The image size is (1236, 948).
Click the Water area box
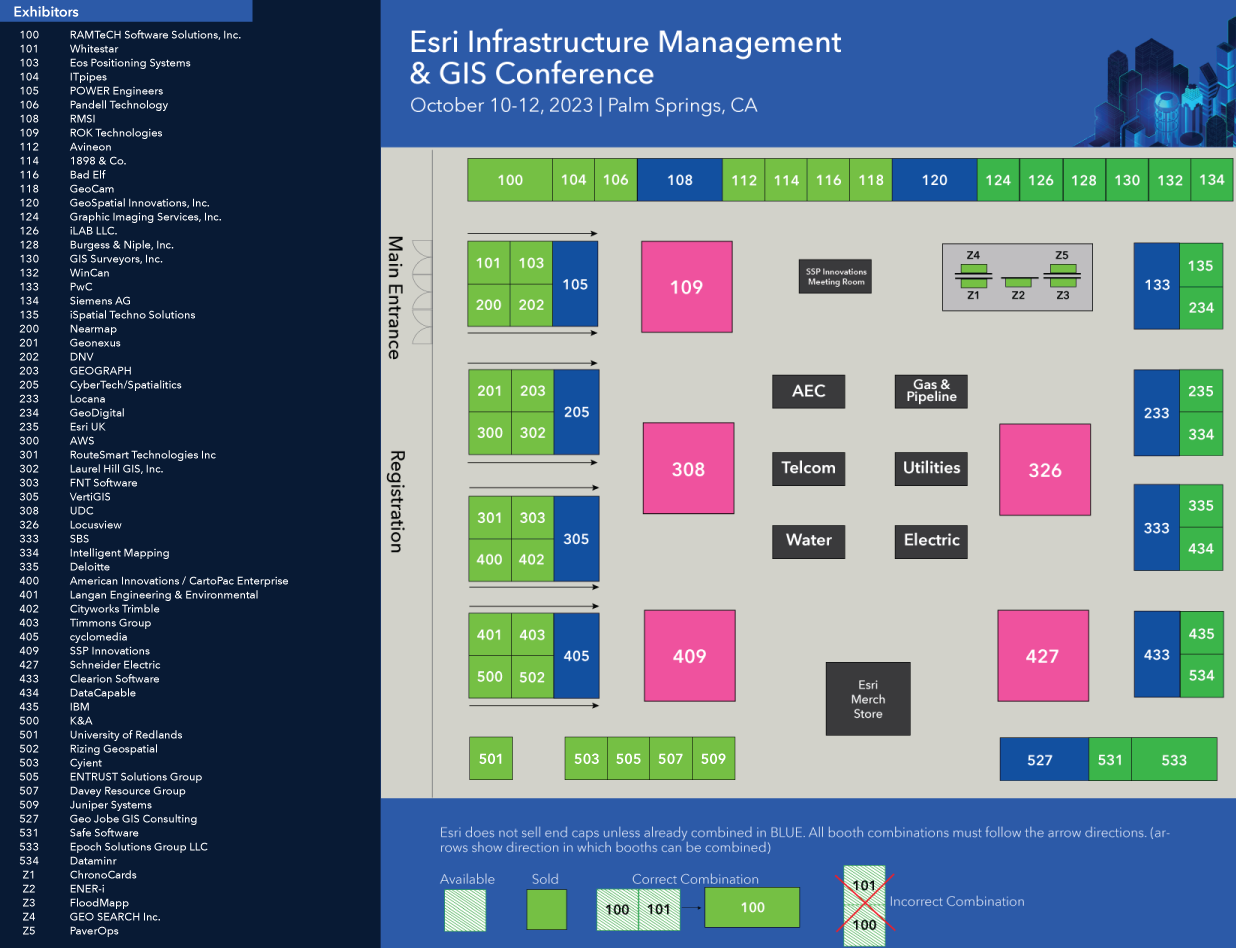pos(808,540)
